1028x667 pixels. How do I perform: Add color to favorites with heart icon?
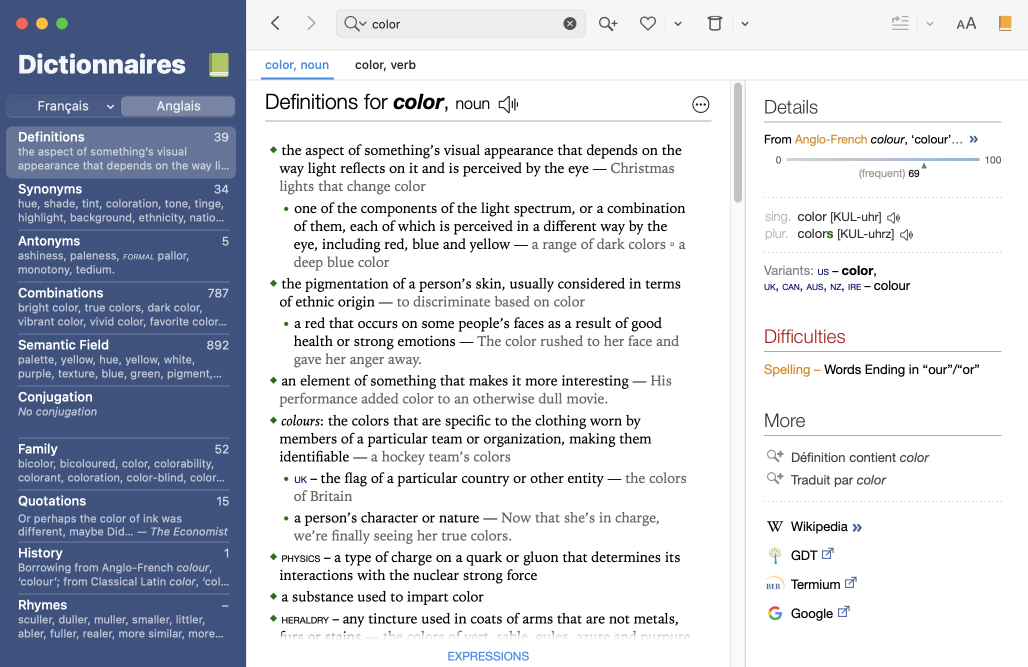tap(648, 24)
